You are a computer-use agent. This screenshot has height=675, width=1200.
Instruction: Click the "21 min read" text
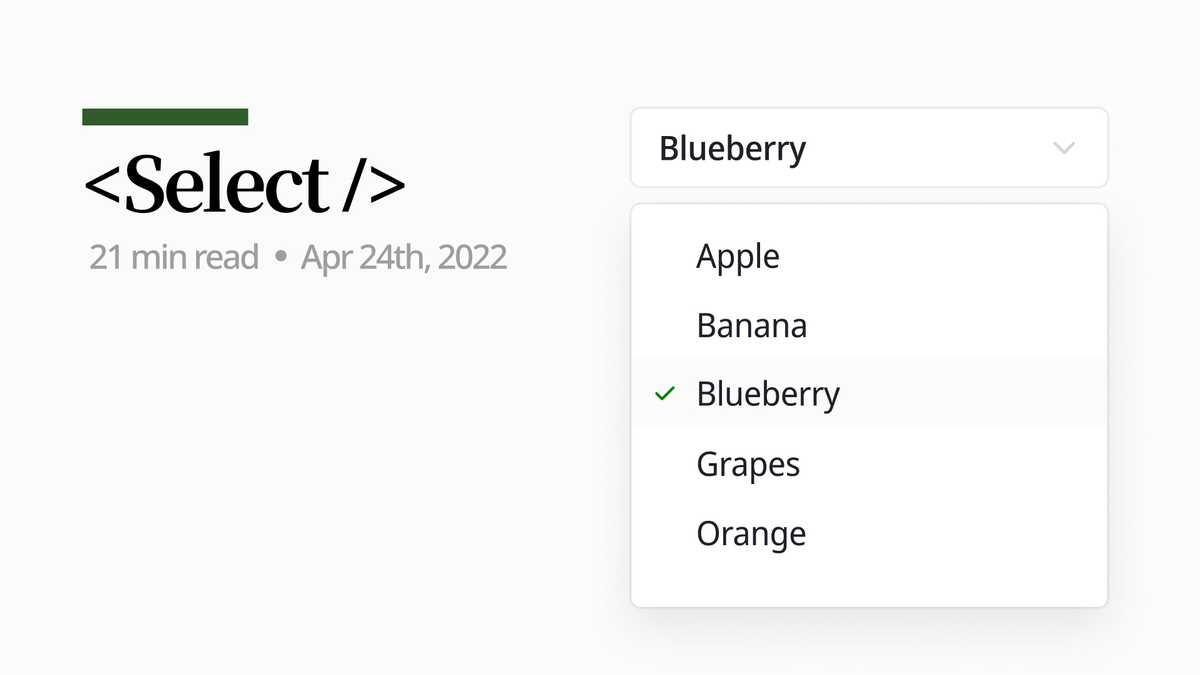pyautogui.click(x=174, y=258)
